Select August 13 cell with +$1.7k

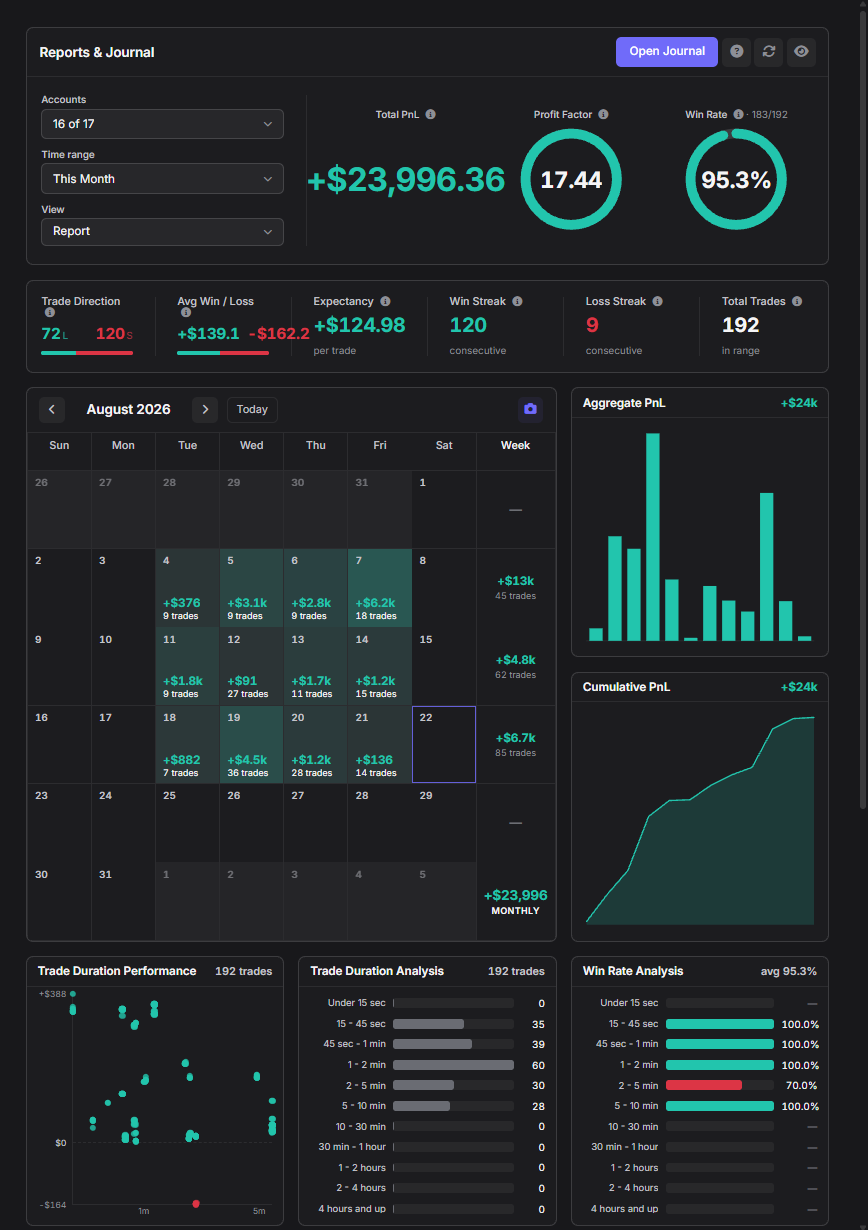point(315,666)
